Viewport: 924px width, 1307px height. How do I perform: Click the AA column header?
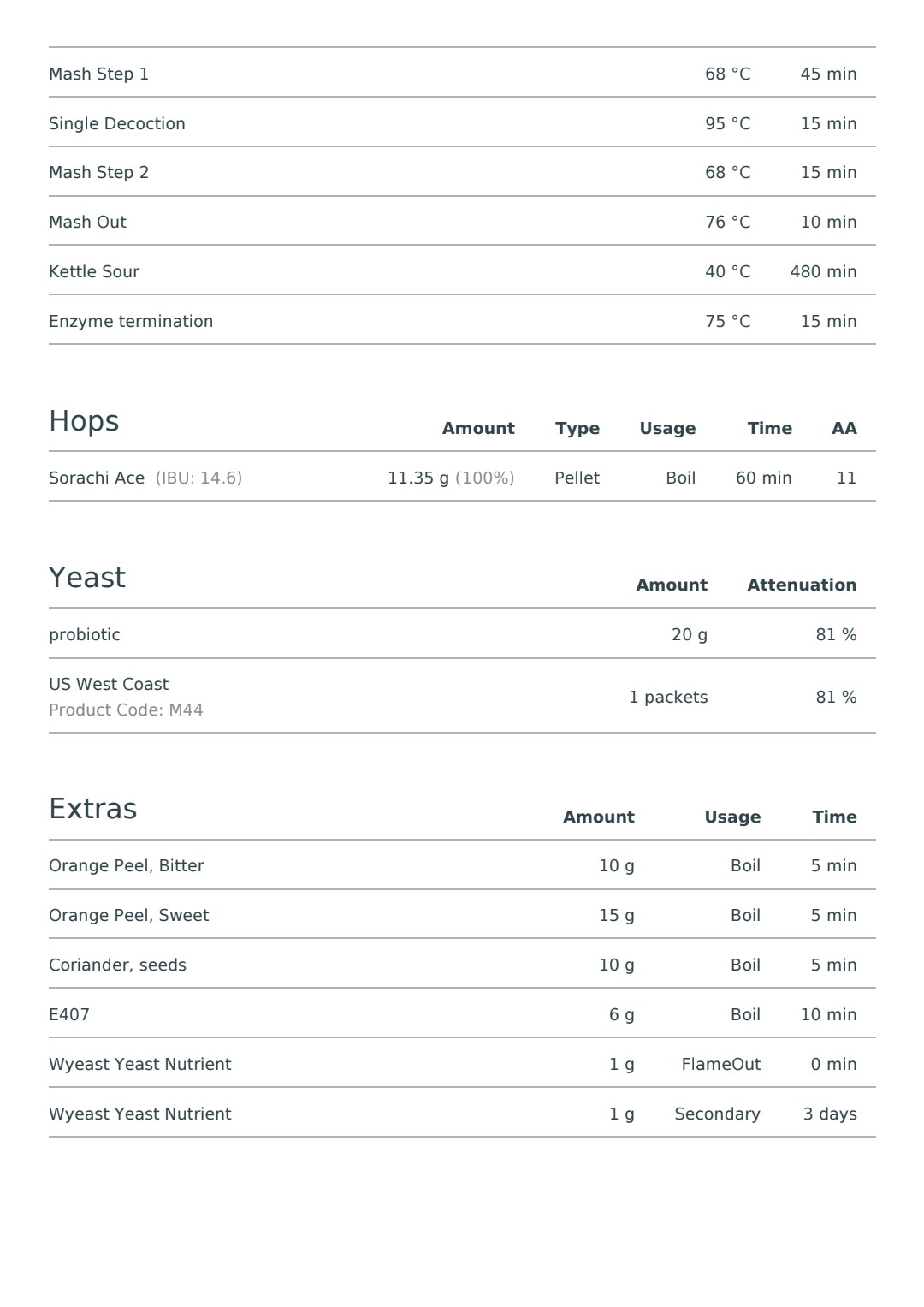[844, 428]
